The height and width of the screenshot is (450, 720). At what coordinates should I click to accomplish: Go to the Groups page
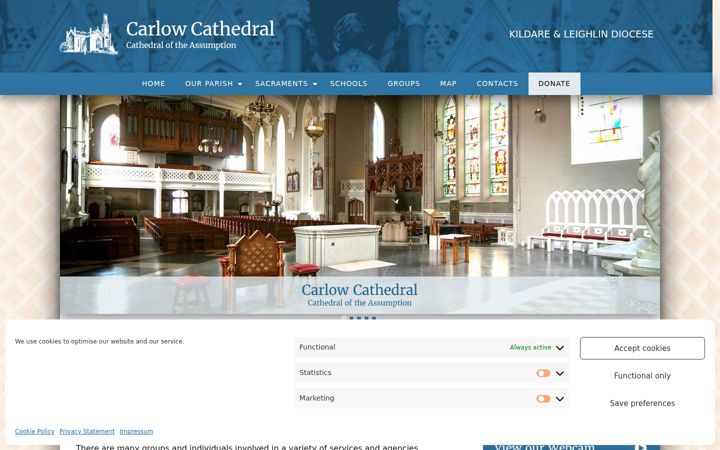click(403, 84)
